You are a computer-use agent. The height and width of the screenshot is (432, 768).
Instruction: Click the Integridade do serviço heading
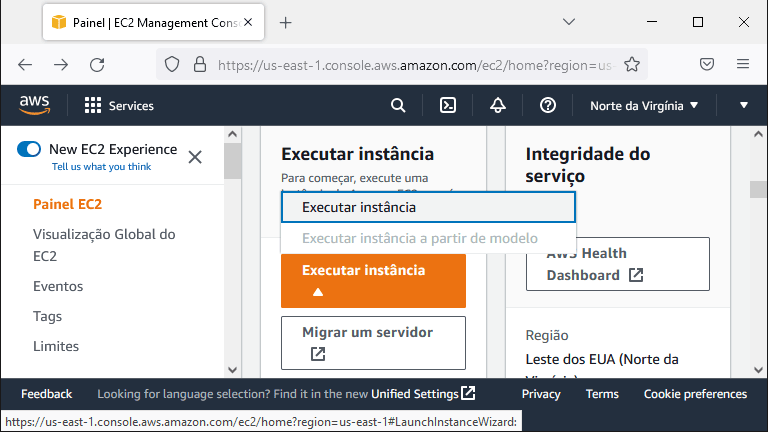tap(588, 165)
